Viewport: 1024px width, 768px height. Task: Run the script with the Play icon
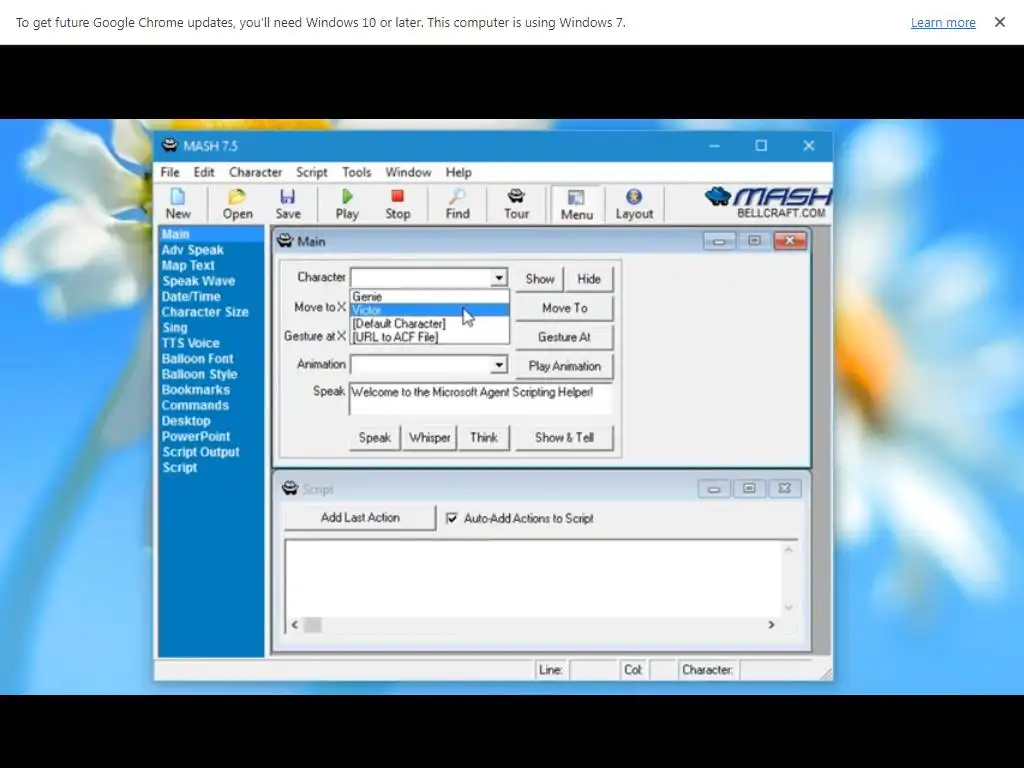(347, 204)
